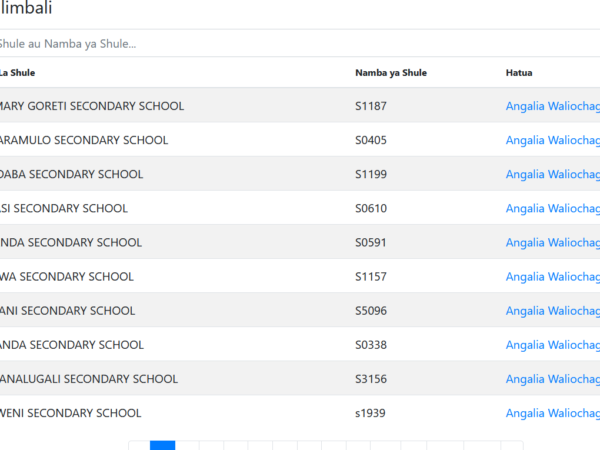Image resolution: width=600 pixels, height=450 pixels.
Task: Select DABA SECONDARY SCHOOL name cell
Action: click(72, 174)
